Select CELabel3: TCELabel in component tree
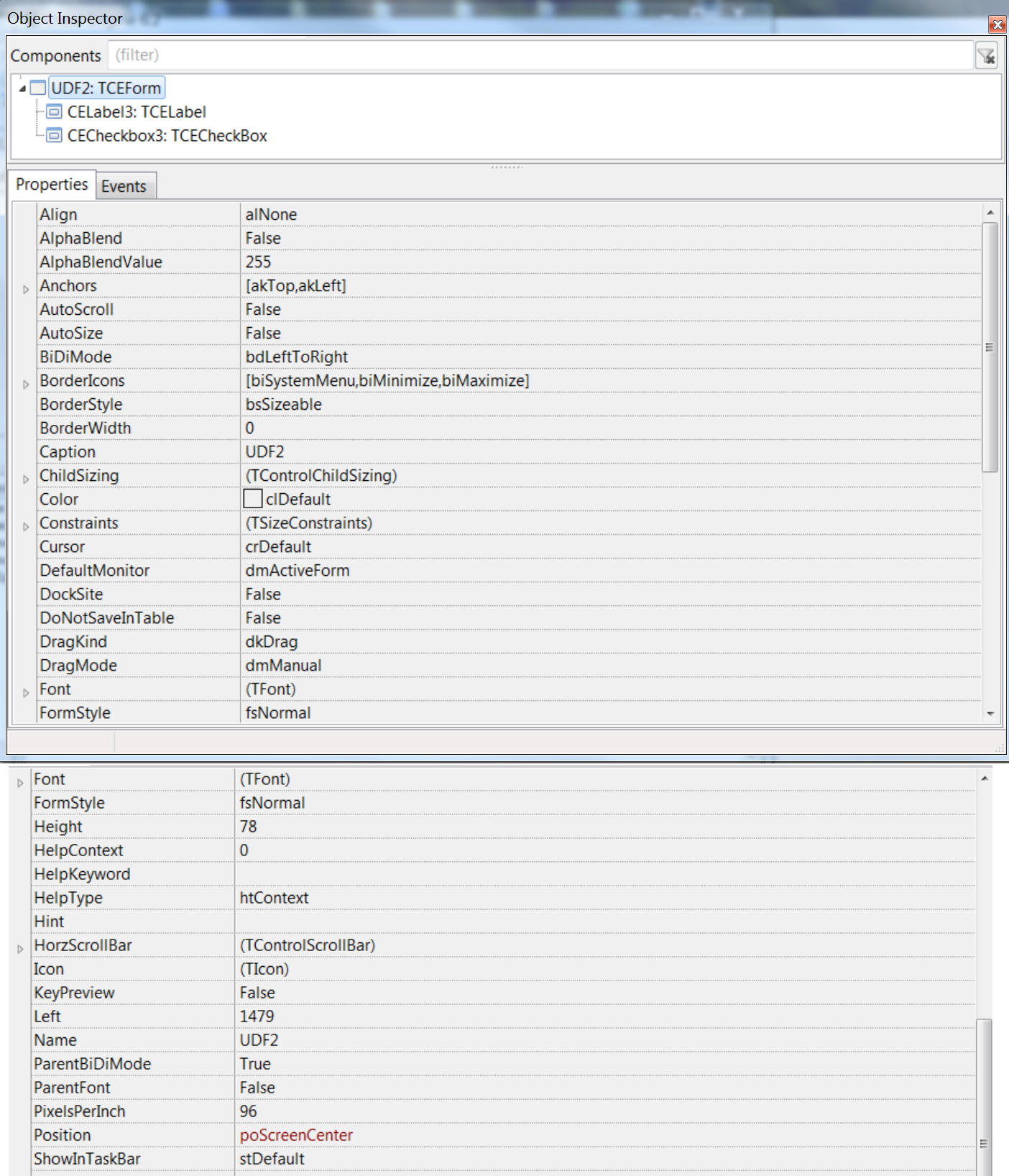Image resolution: width=1009 pixels, height=1176 pixels. point(137,112)
